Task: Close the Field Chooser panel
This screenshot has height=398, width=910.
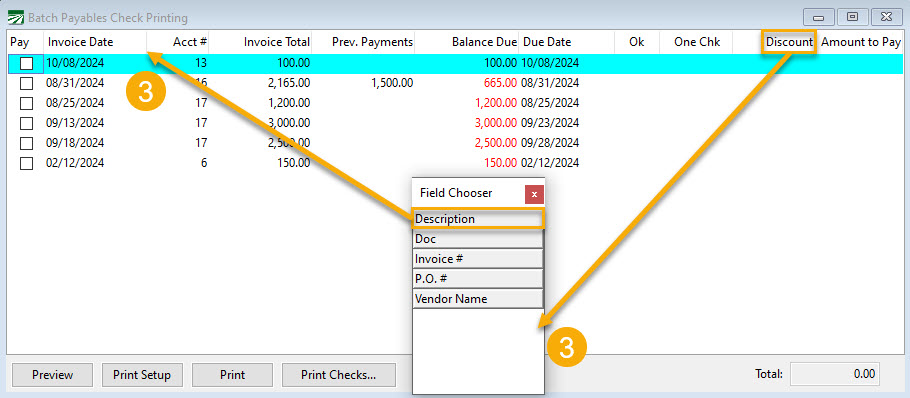Action: (534, 194)
